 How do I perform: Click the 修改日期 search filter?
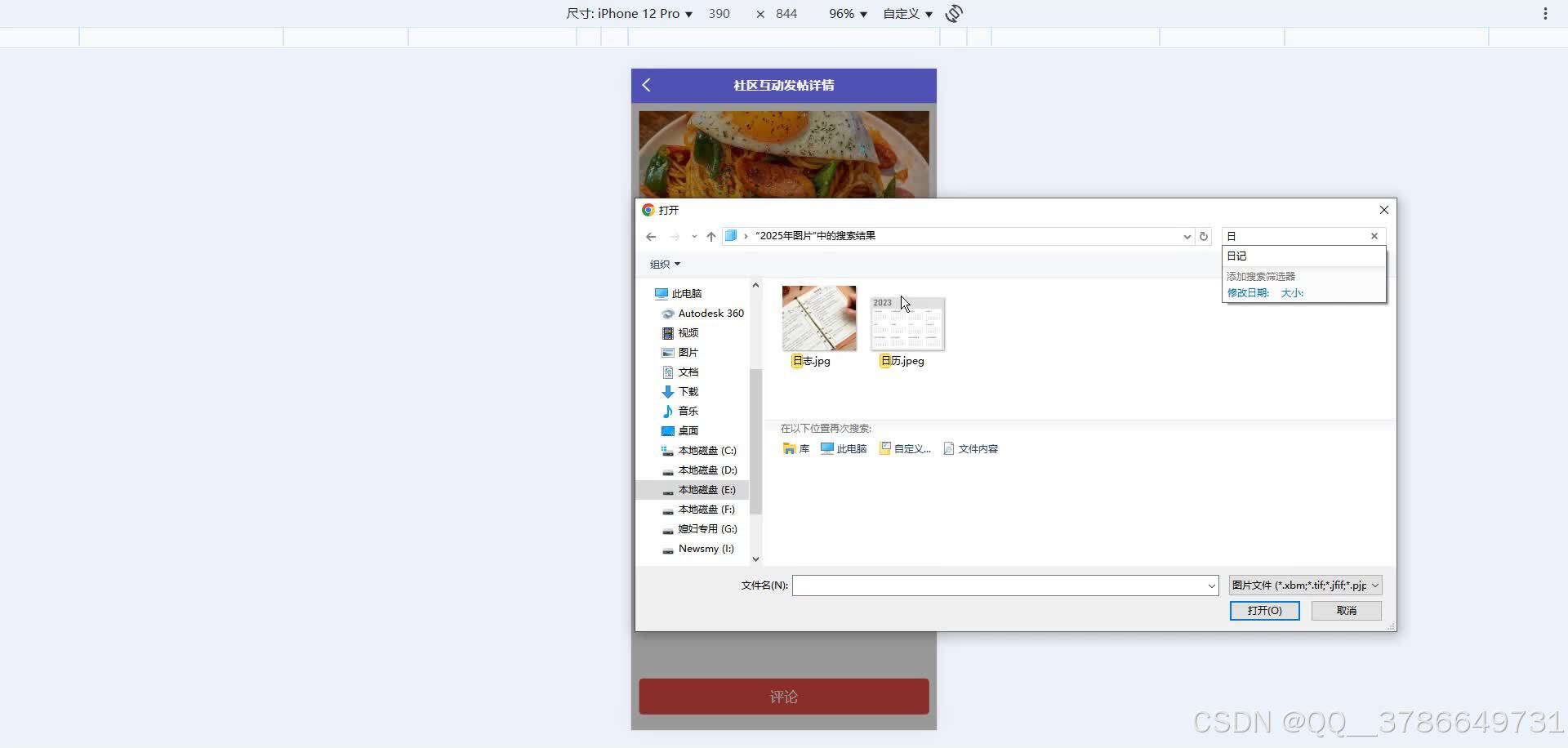pos(1247,292)
